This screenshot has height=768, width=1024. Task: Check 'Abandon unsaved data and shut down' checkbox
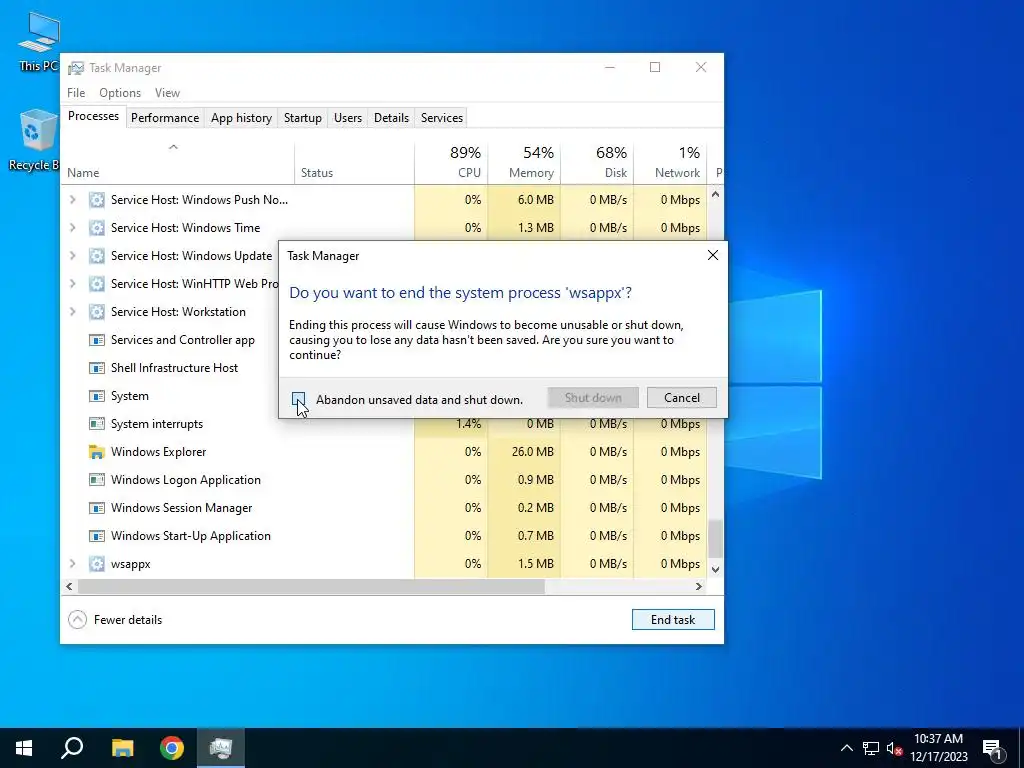click(x=298, y=399)
